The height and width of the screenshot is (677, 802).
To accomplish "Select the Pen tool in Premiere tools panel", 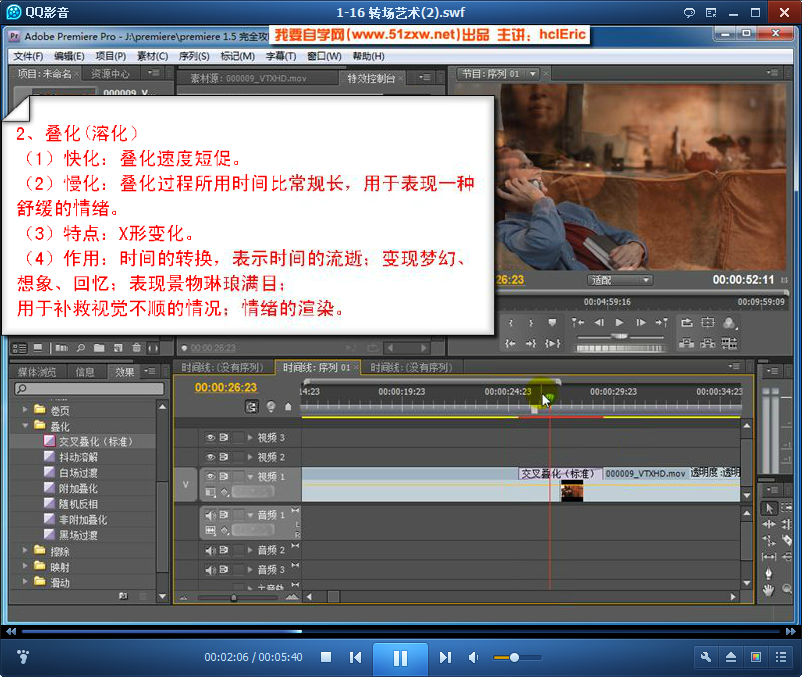I will [x=770, y=573].
